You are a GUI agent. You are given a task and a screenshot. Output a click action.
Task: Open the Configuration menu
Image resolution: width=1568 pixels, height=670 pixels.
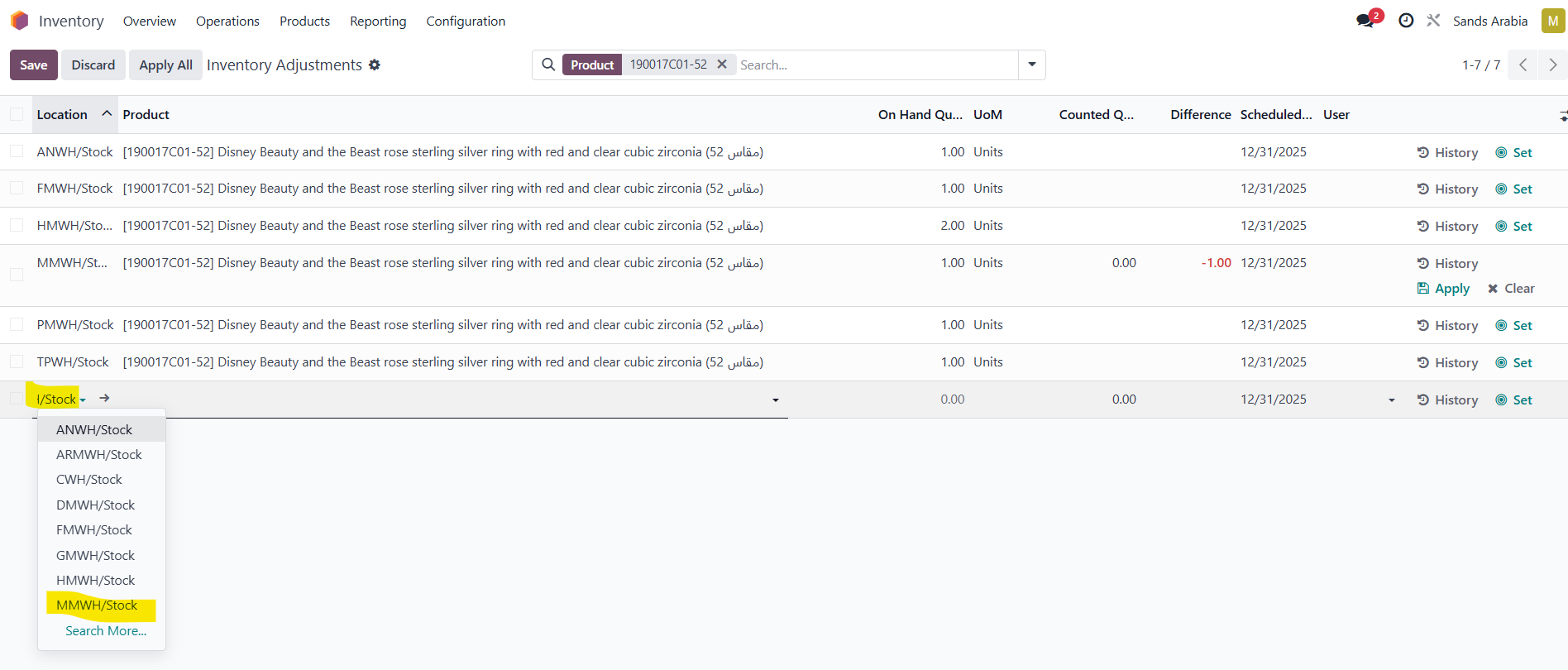pyautogui.click(x=466, y=21)
